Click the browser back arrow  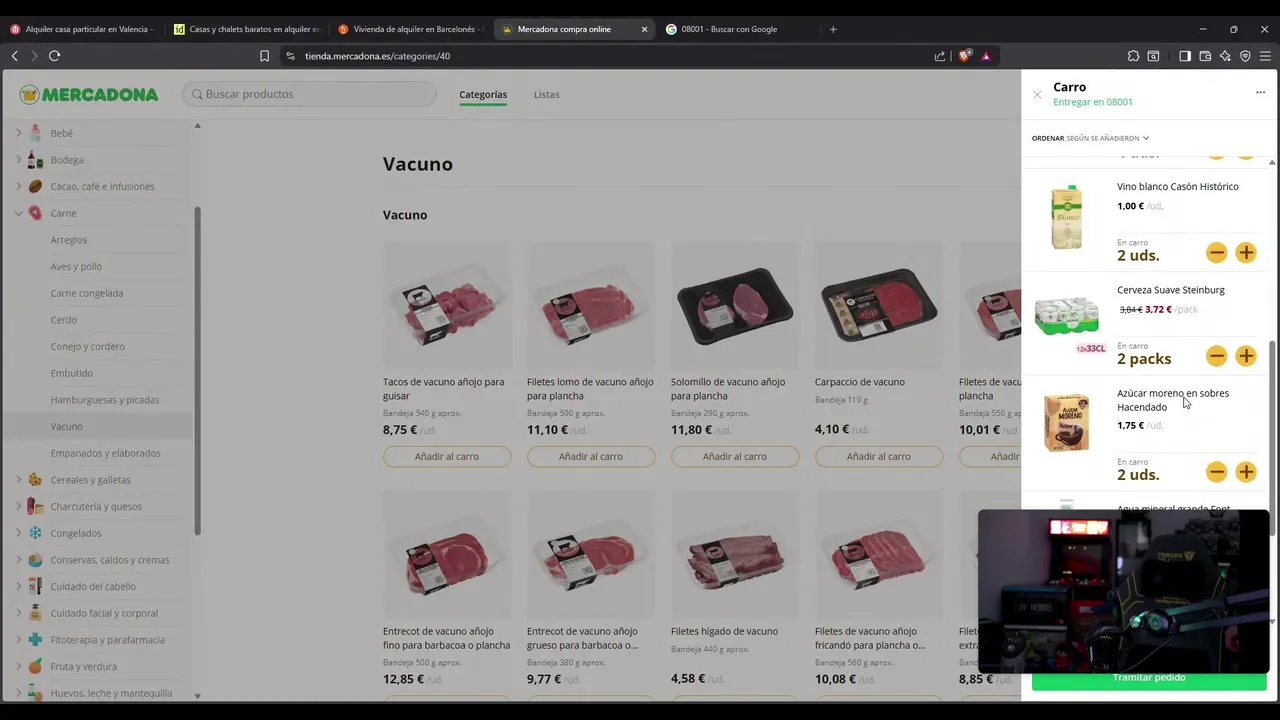(15, 56)
